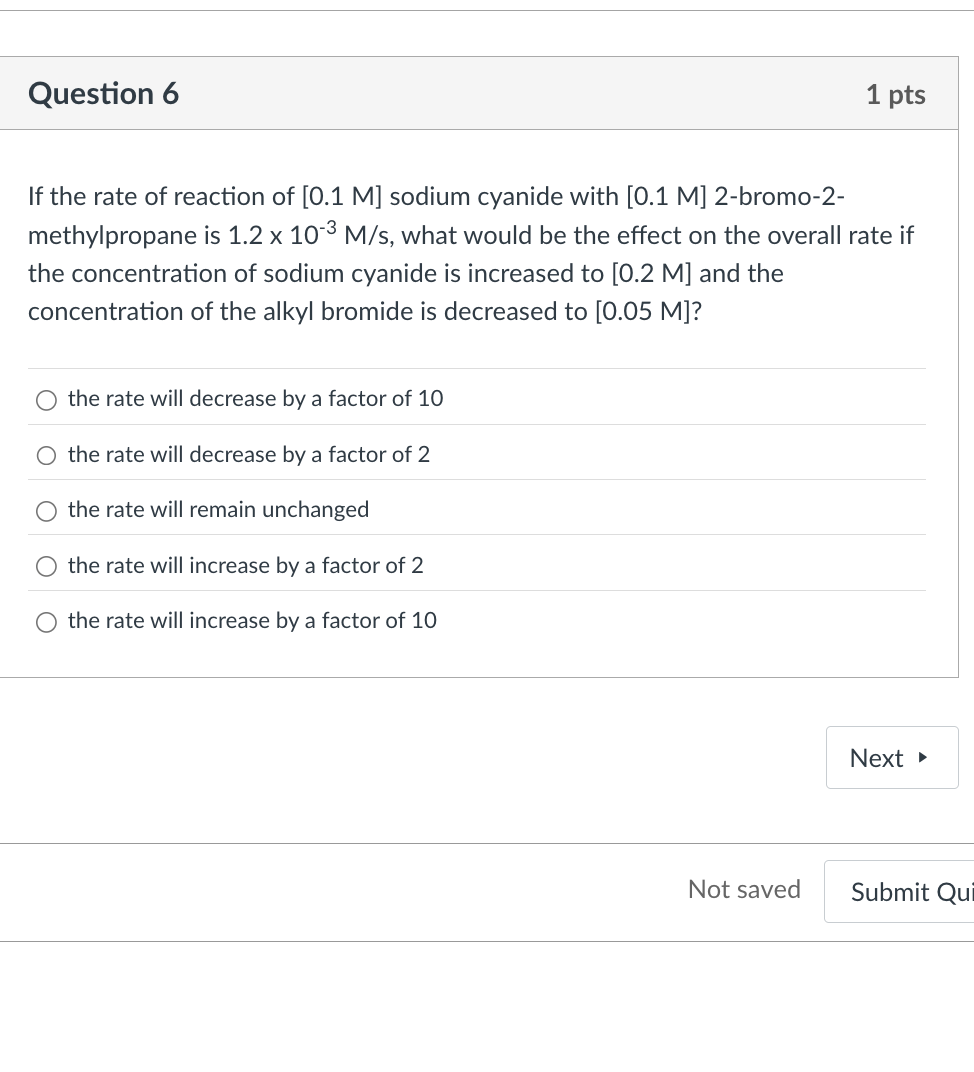Image resolution: width=974 pixels, height=1072 pixels.
Task: Click the '1 pts' label
Action: (x=896, y=93)
